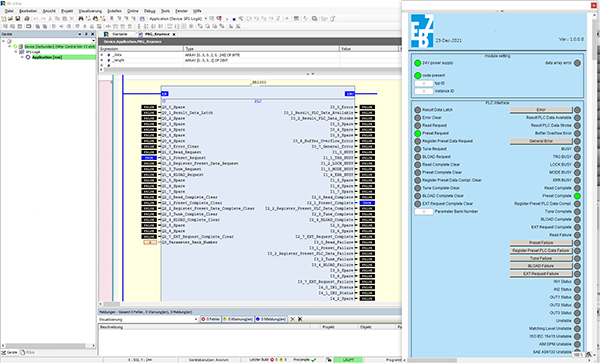
Task: Open the Debug menu
Action: [x=150, y=11]
